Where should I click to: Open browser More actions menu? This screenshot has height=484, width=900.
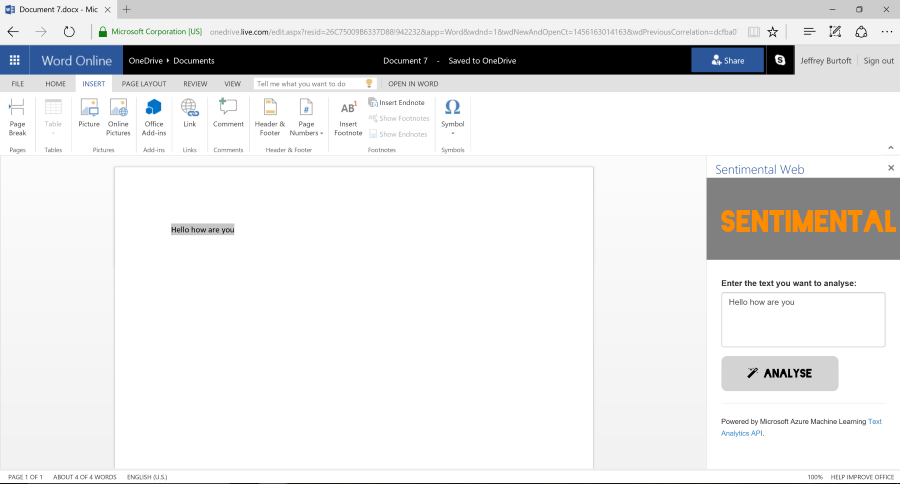pyautogui.click(x=887, y=32)
